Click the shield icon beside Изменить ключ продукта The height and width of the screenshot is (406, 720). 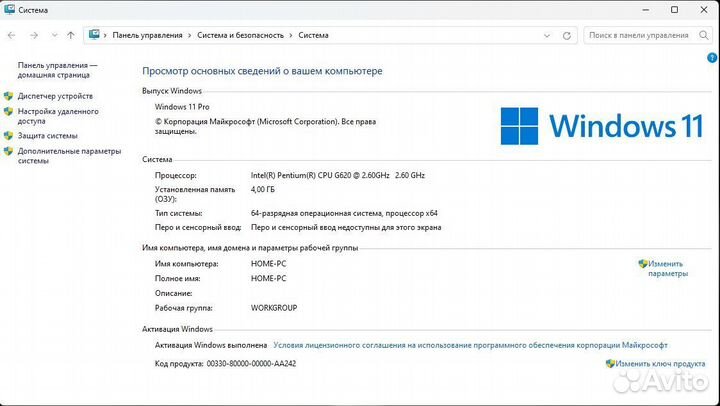point(610,364)
